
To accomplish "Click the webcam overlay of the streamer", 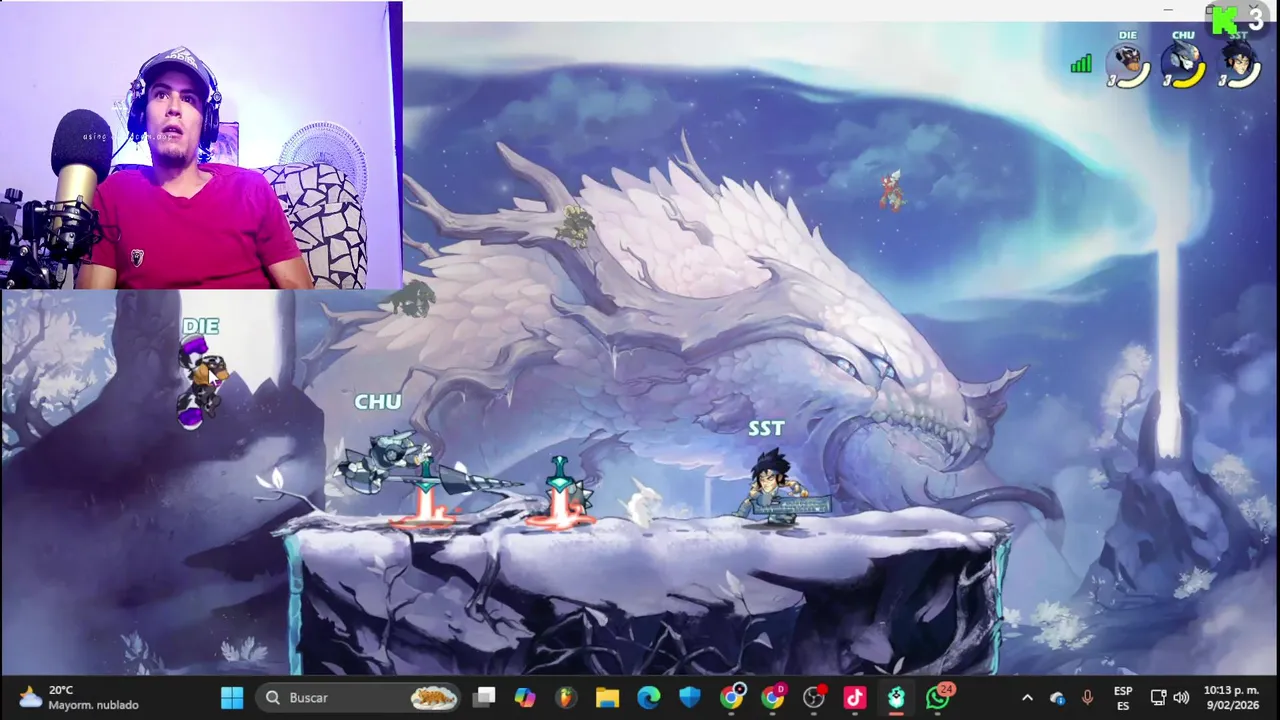I will point(201,145).
